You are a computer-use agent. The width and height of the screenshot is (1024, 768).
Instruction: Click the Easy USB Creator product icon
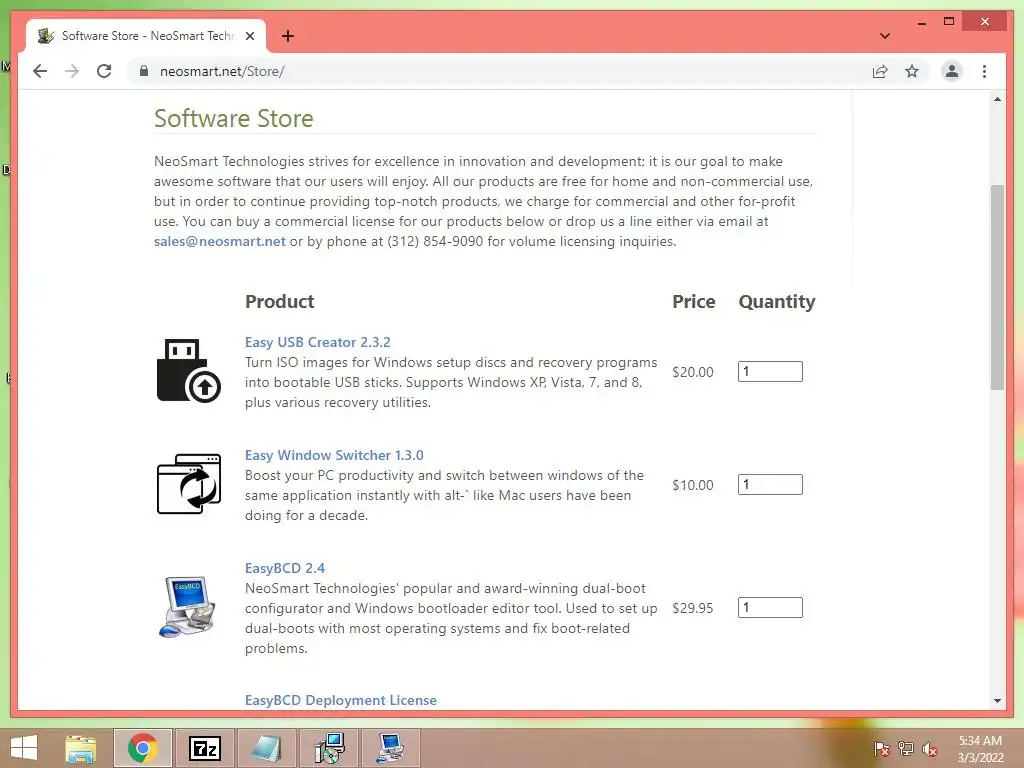189,370
